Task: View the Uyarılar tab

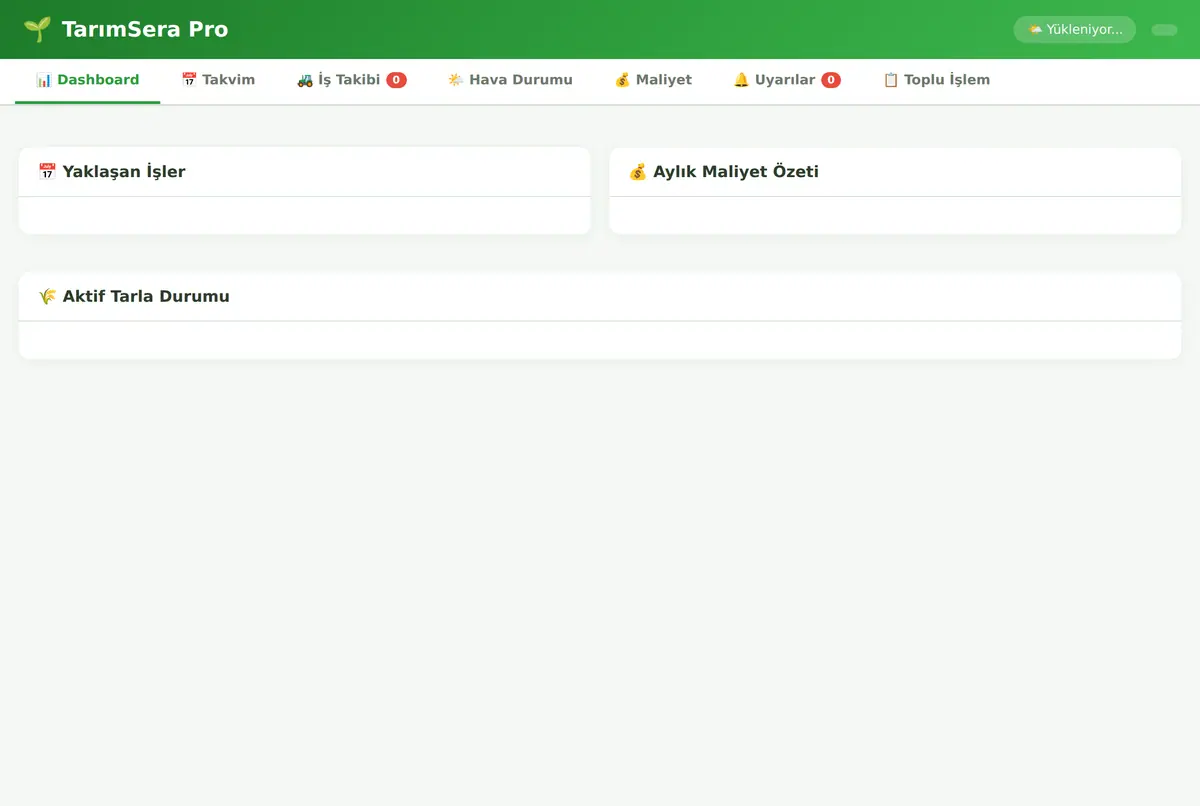Action: pos(787,80)
